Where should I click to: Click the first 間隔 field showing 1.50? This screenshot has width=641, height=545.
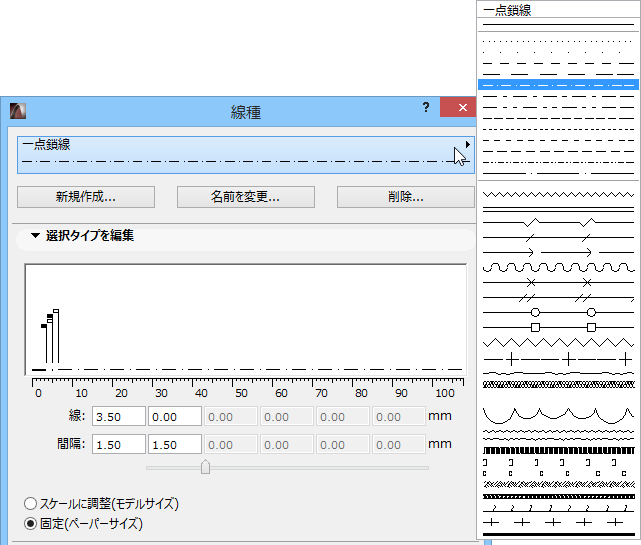[119, 444]
